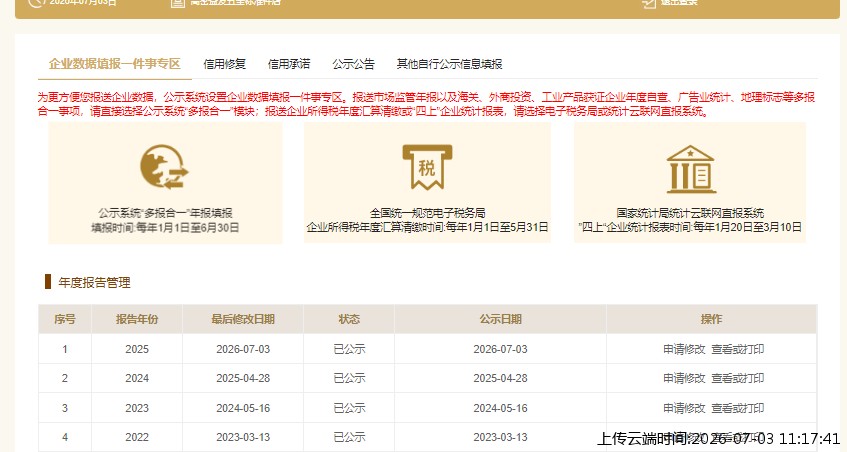Click 查看或打印 for the 2023 report

click(737, 408)
